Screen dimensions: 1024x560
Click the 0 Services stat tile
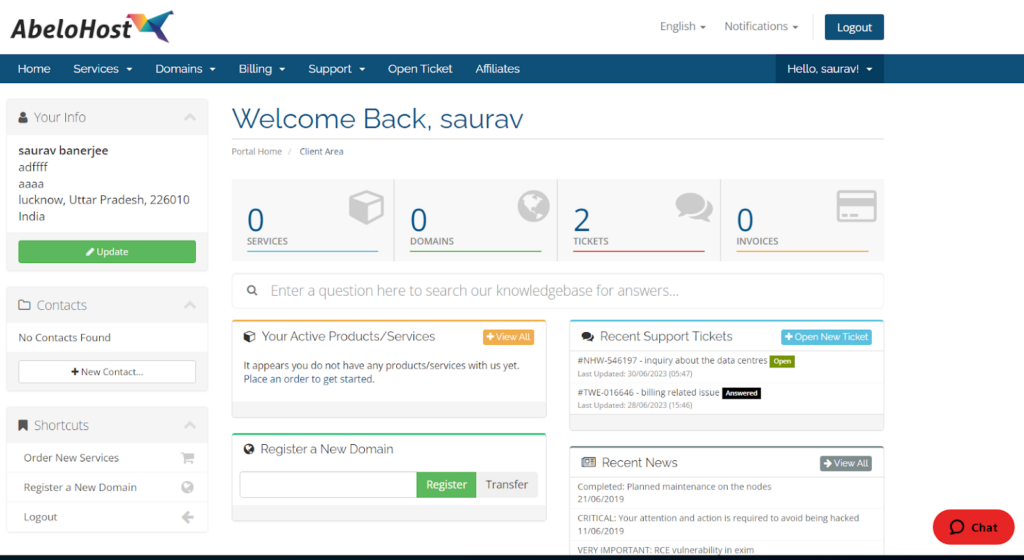point(312,220)
